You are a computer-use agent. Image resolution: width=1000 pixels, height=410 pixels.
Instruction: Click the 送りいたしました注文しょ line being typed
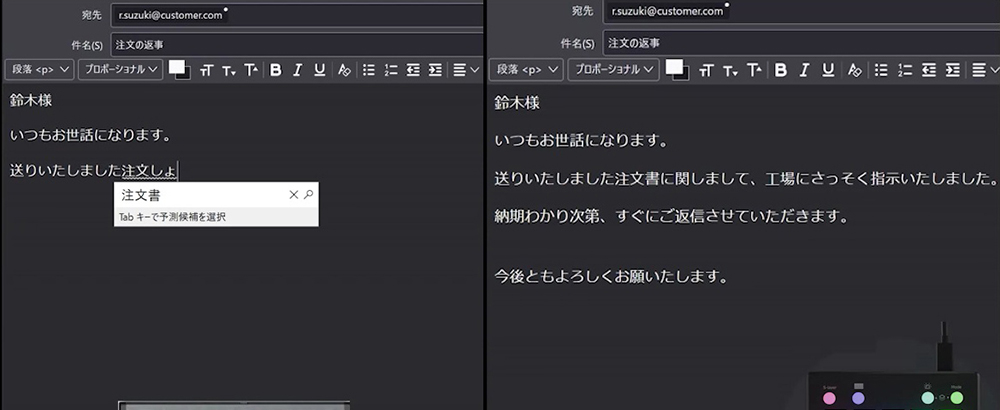click(x=94, y=171)
